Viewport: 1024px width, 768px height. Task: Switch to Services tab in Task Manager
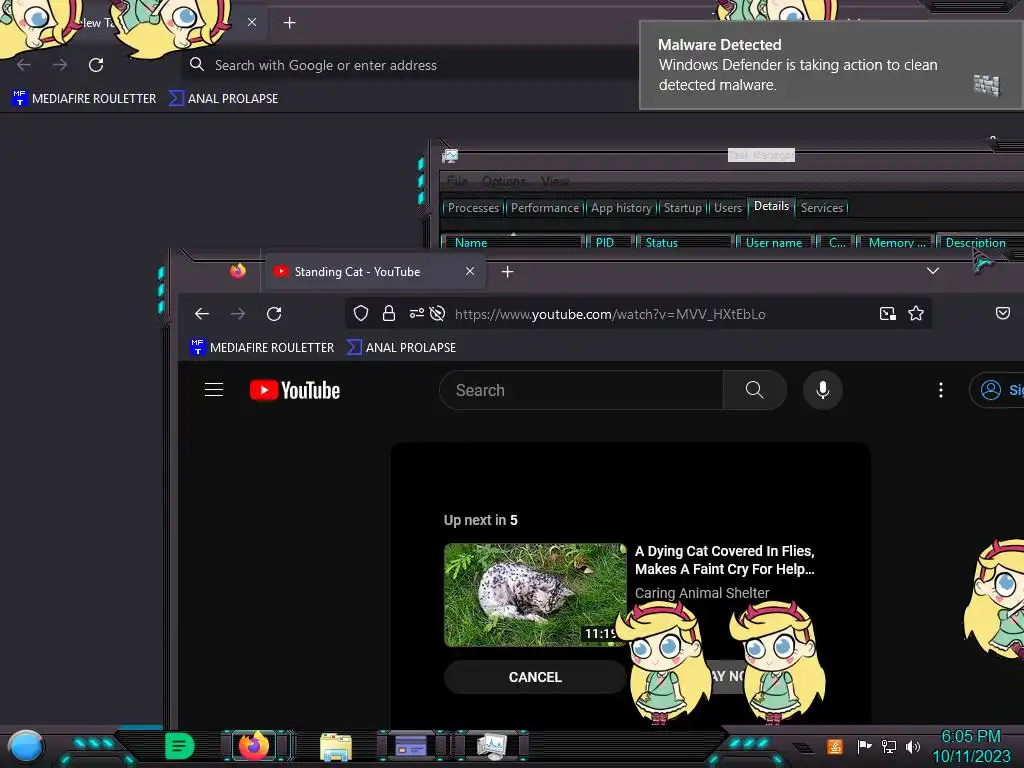[x=822, y=208]
